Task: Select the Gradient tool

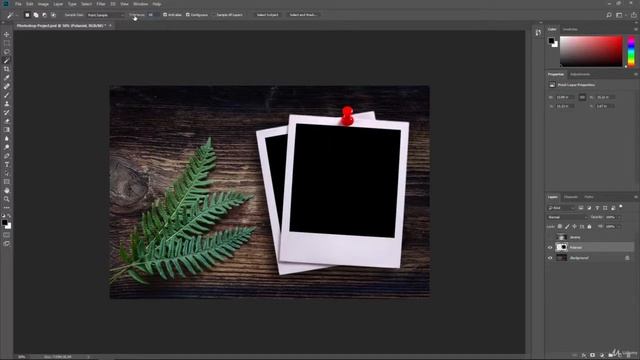Action: point(7,130)
